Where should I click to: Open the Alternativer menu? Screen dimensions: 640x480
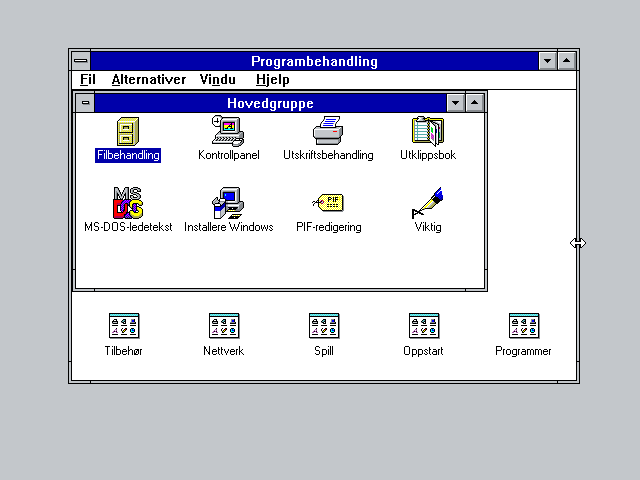pyautogui.click(x=148, y=79)
